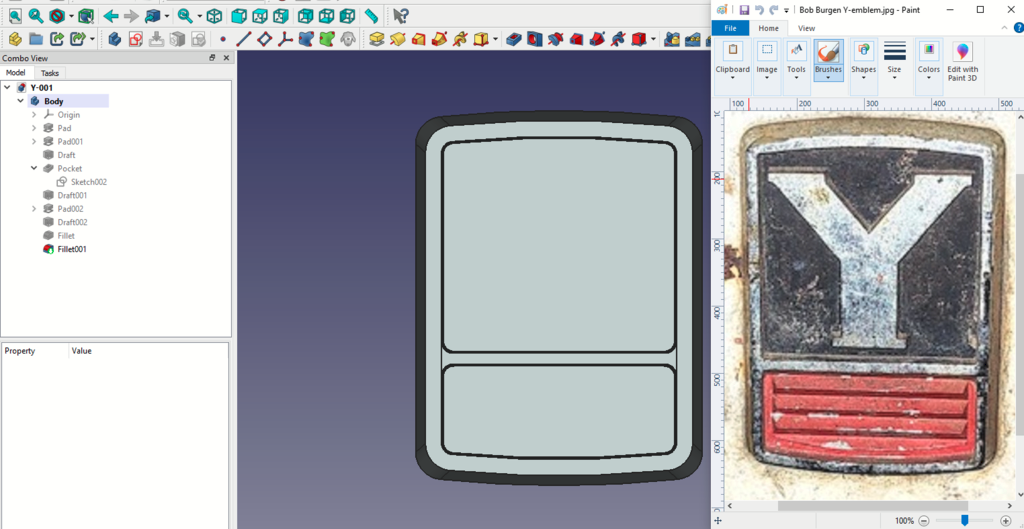The width and height of the screenshot is (1024, 529).
Task: Undo using Paint's quick-access arrow
Action: [759, 10]
